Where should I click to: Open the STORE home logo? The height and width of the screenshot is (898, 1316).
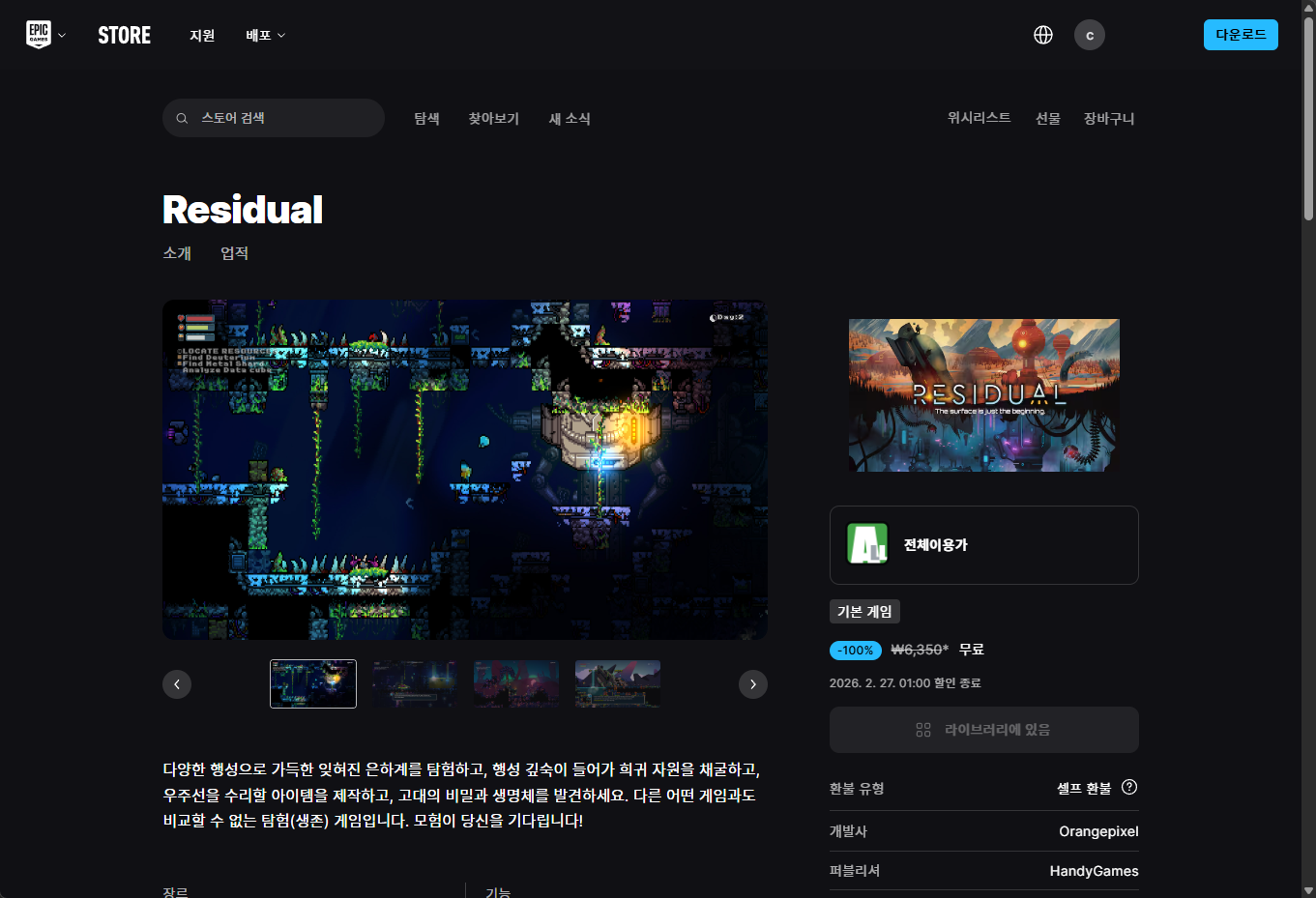coord(124,35)
